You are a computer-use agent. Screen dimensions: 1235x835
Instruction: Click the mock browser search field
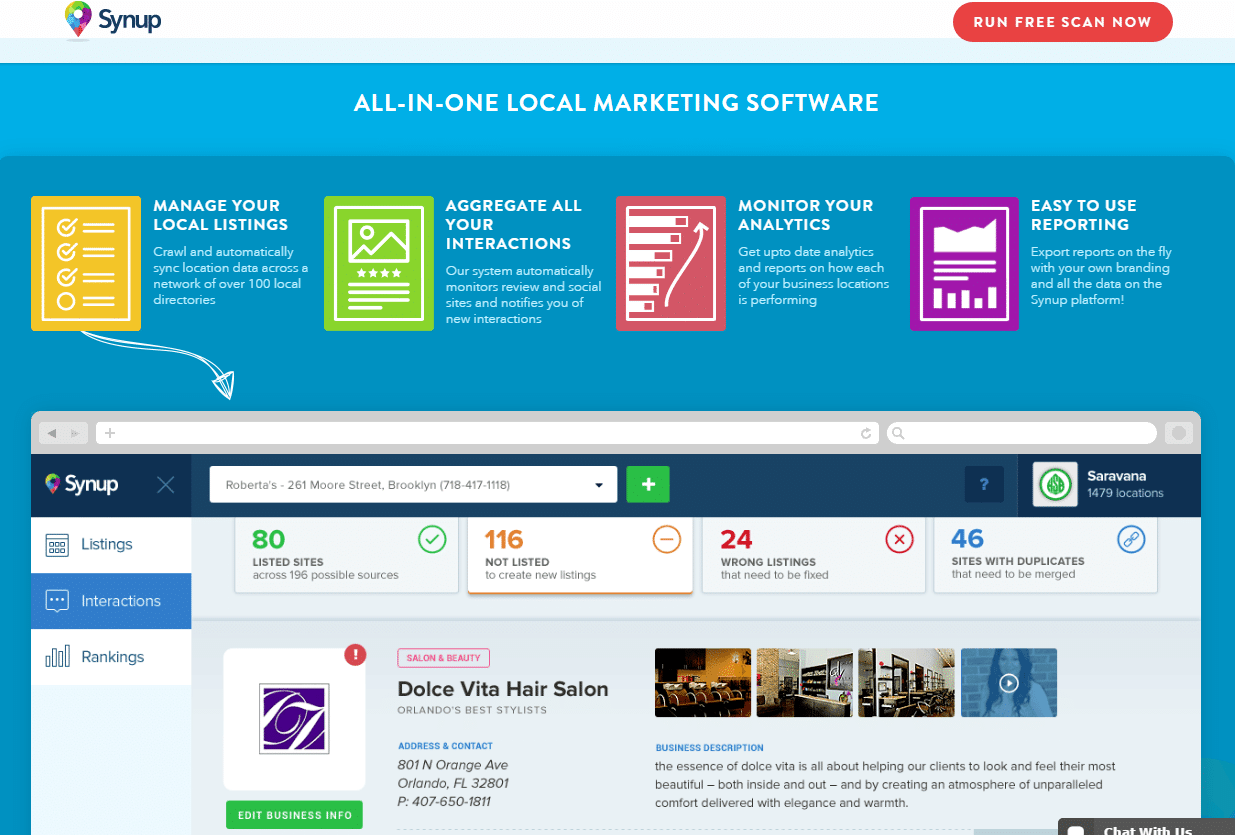pyautogui.click(x=1022, y=433)
